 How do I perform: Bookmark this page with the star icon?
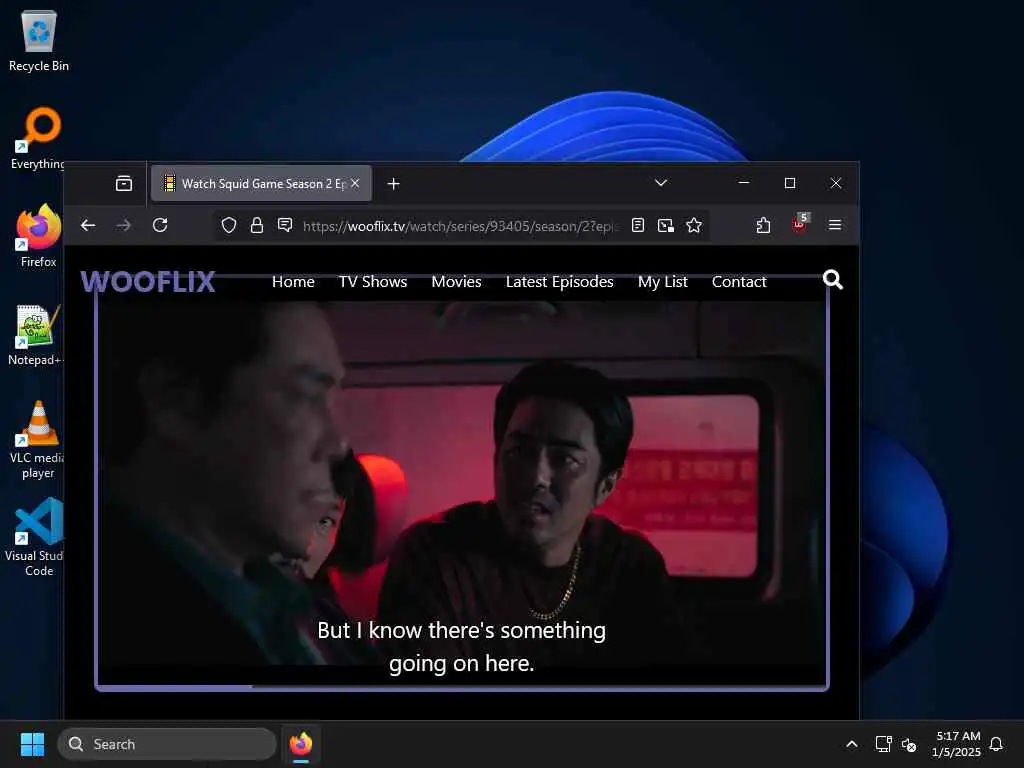694,225
